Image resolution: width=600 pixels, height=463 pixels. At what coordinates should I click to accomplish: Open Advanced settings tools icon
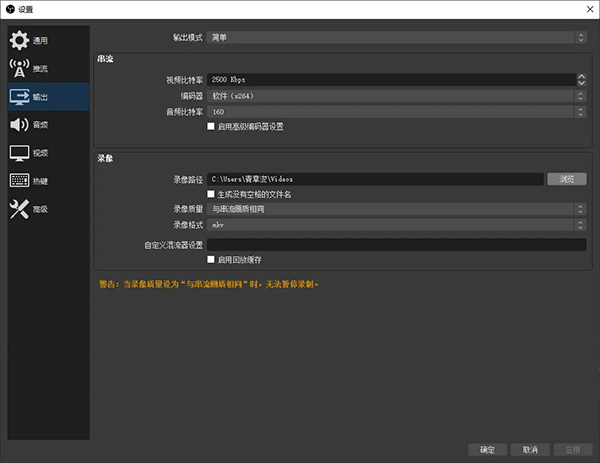[x=20, y=209]
